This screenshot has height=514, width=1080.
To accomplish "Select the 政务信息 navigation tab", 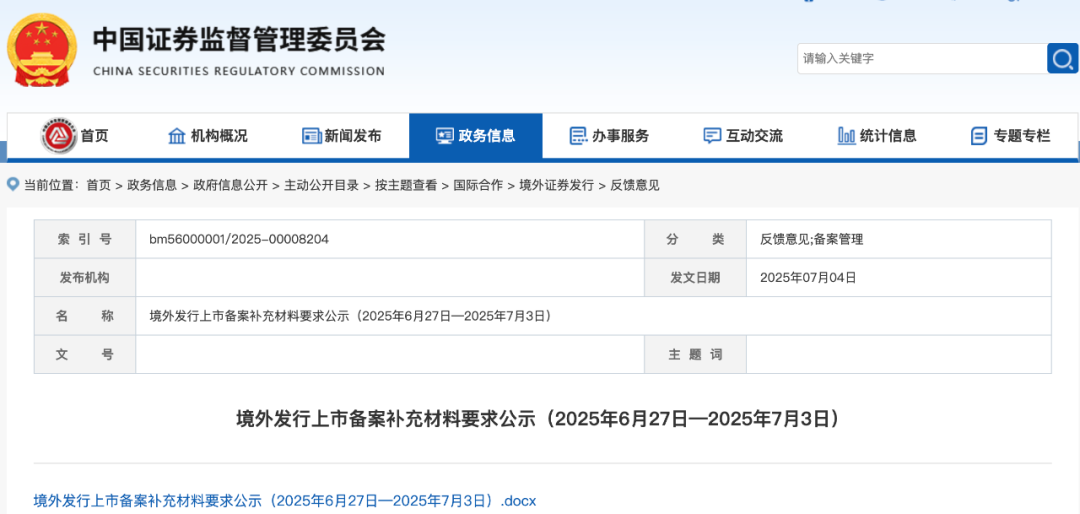I will 476,136.
